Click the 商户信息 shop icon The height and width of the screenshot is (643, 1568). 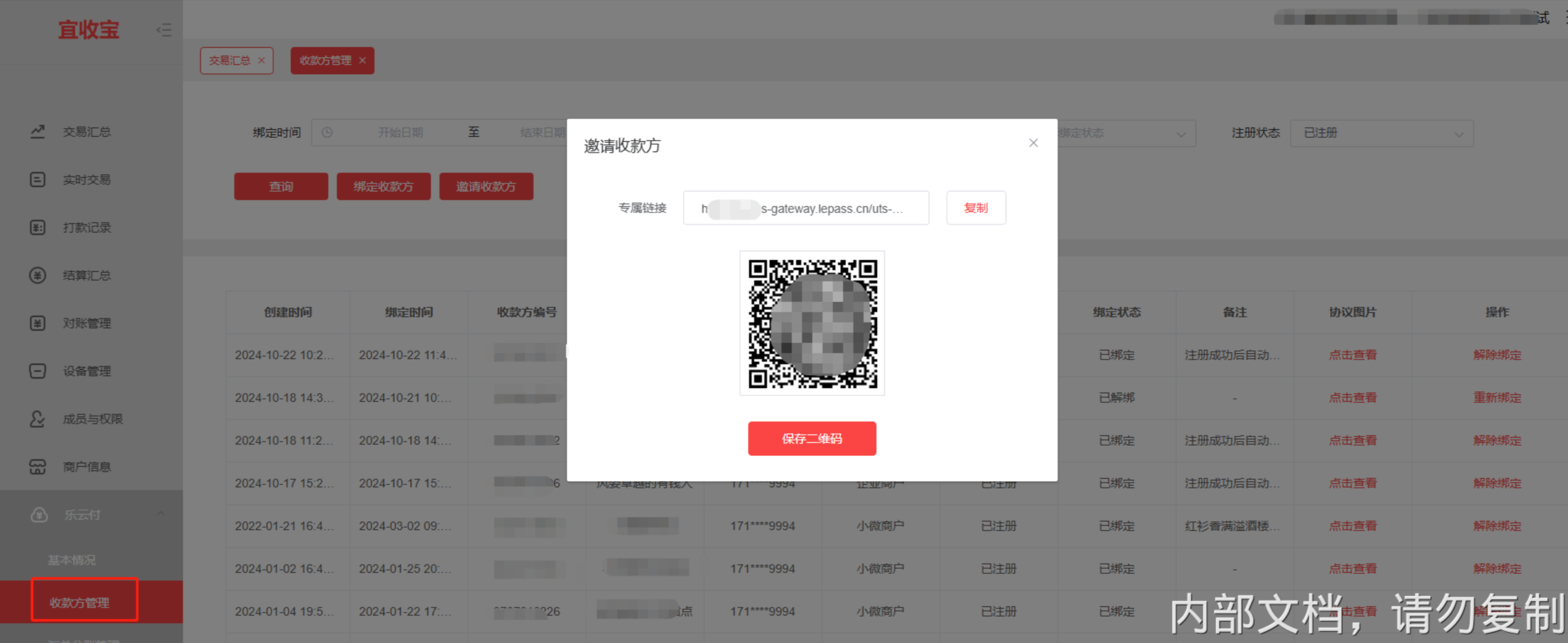tap(38, 467)
